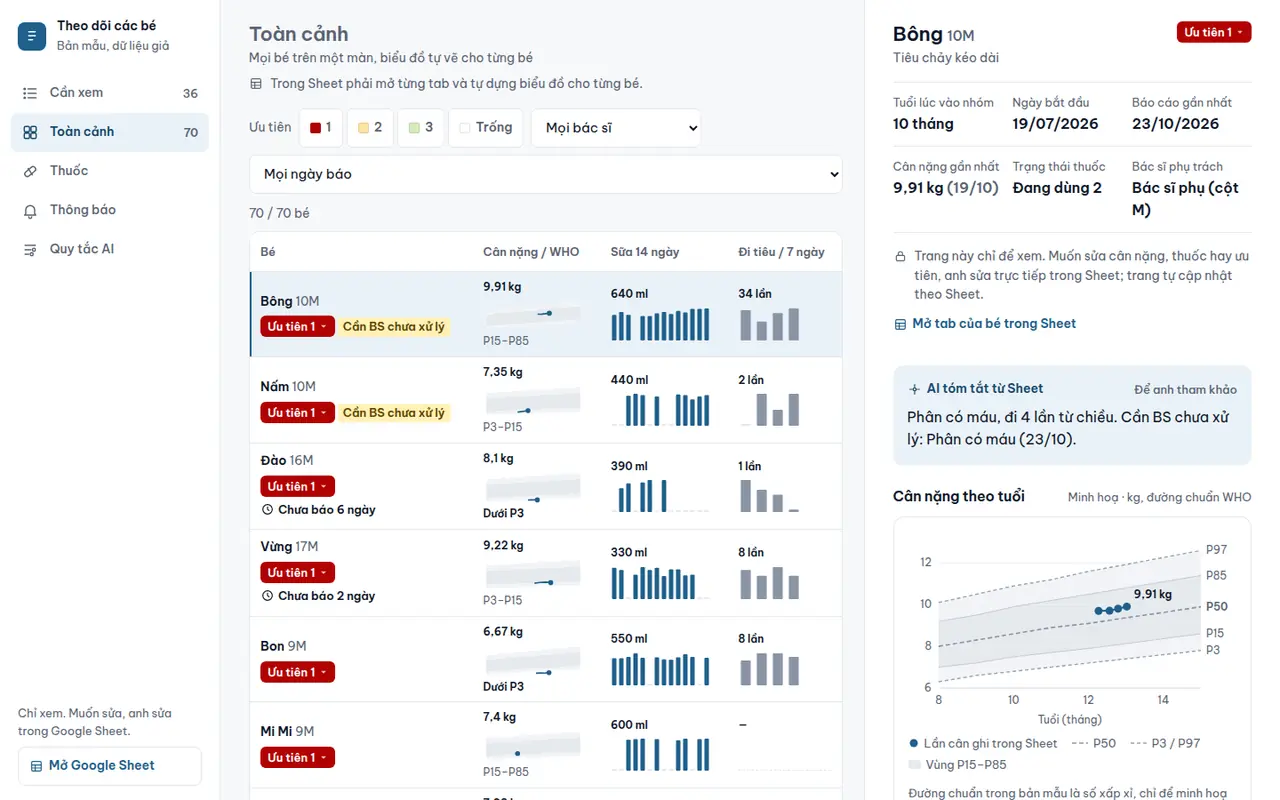This screenshot has height=800, width=1280.
Task: Click the table icon beside Mở tab của bé
Action: 900,324
